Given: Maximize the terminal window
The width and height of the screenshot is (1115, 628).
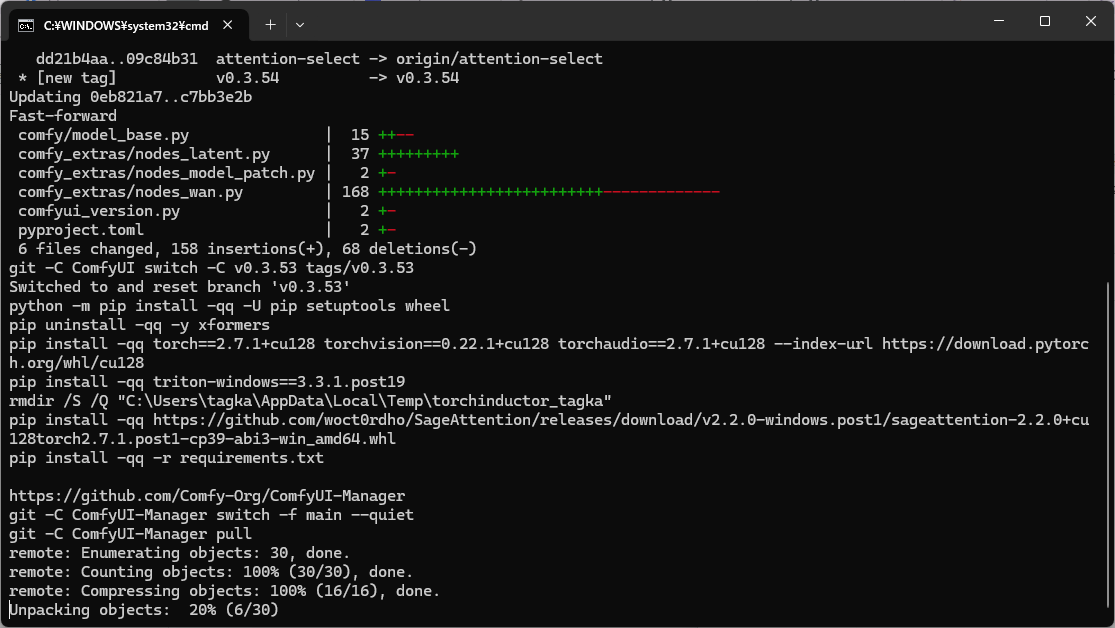Looking at the screenshot, I should [x=1044, y=22].
